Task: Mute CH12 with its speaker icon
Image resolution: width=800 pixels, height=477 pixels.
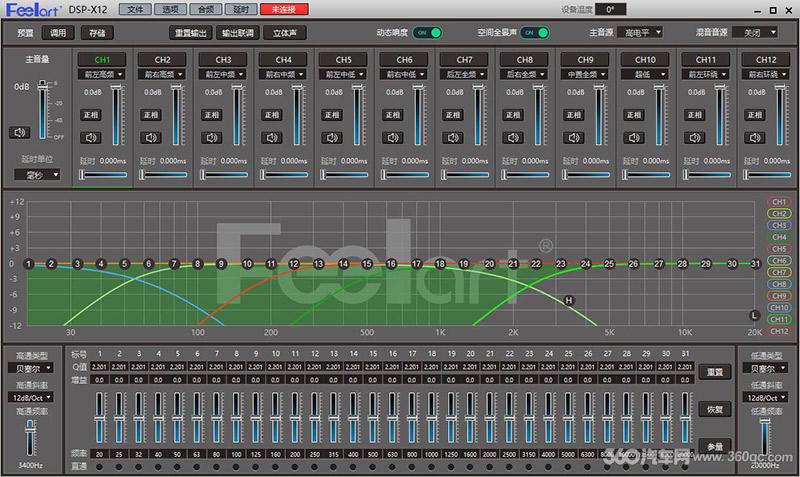Action: click(x=755, y=138)
